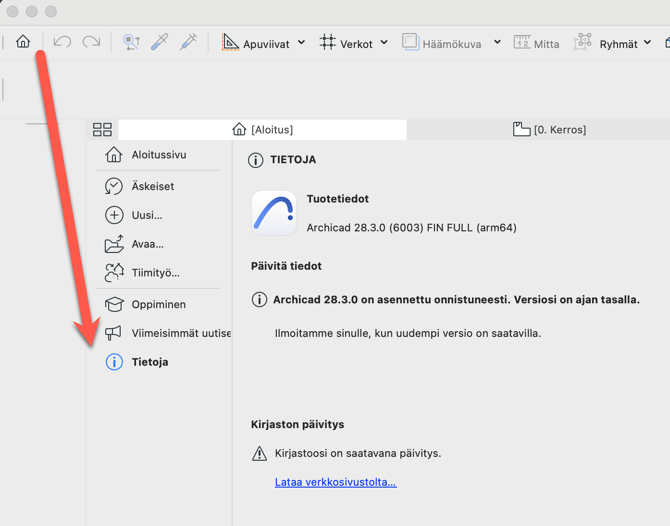Click the Lataa verkkosivustolta... link
The height and width of the screenshot is (526, 670).
point(335,482)
